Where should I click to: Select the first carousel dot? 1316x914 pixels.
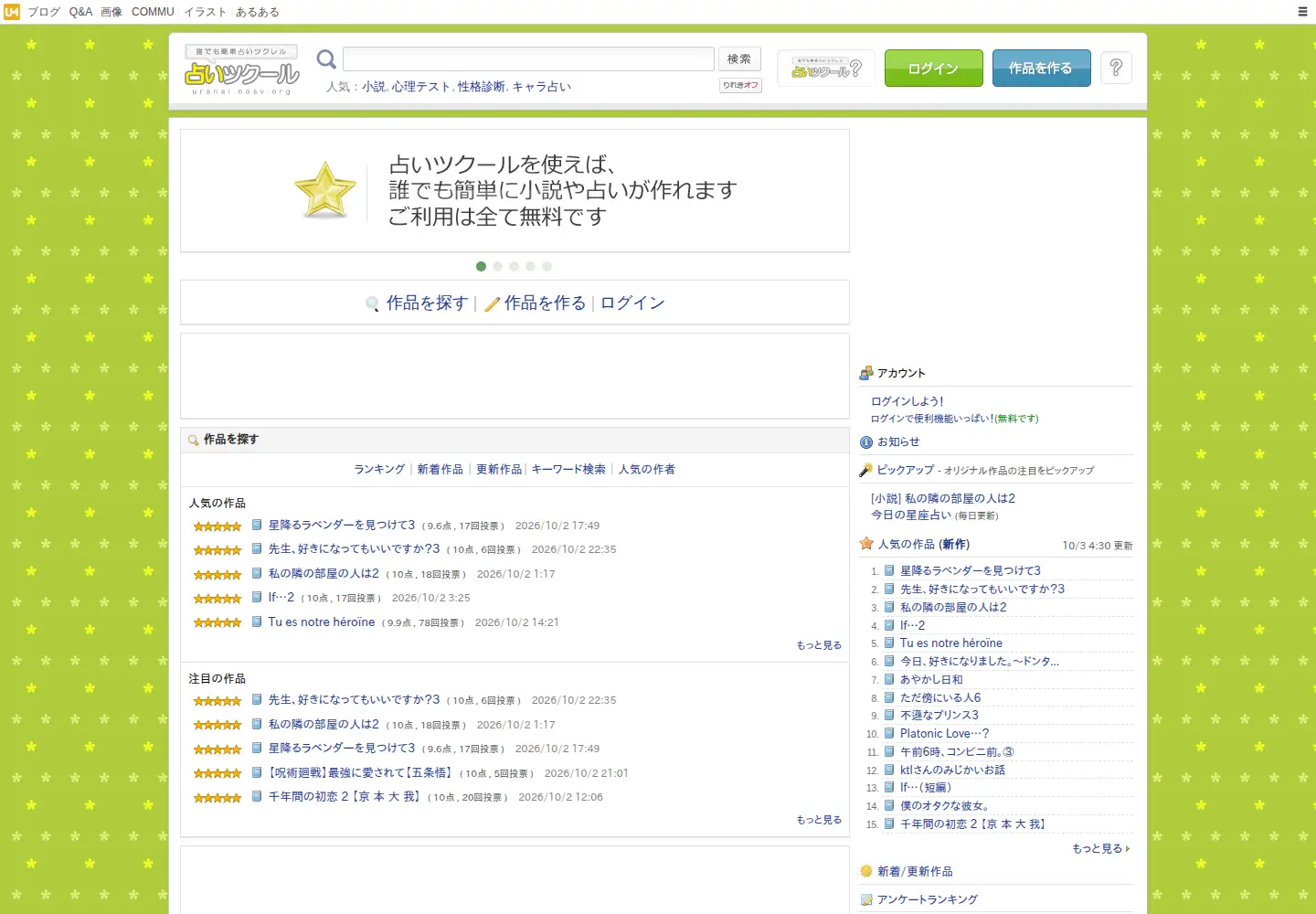click(x=481, y=266)
